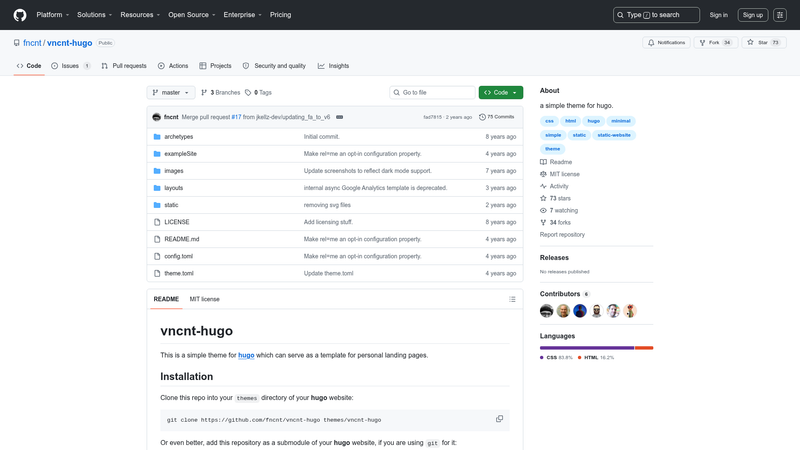Viewport: 800px width, 450px height.
Task: Open the GitHub home logo
Action: pos(20,15)
